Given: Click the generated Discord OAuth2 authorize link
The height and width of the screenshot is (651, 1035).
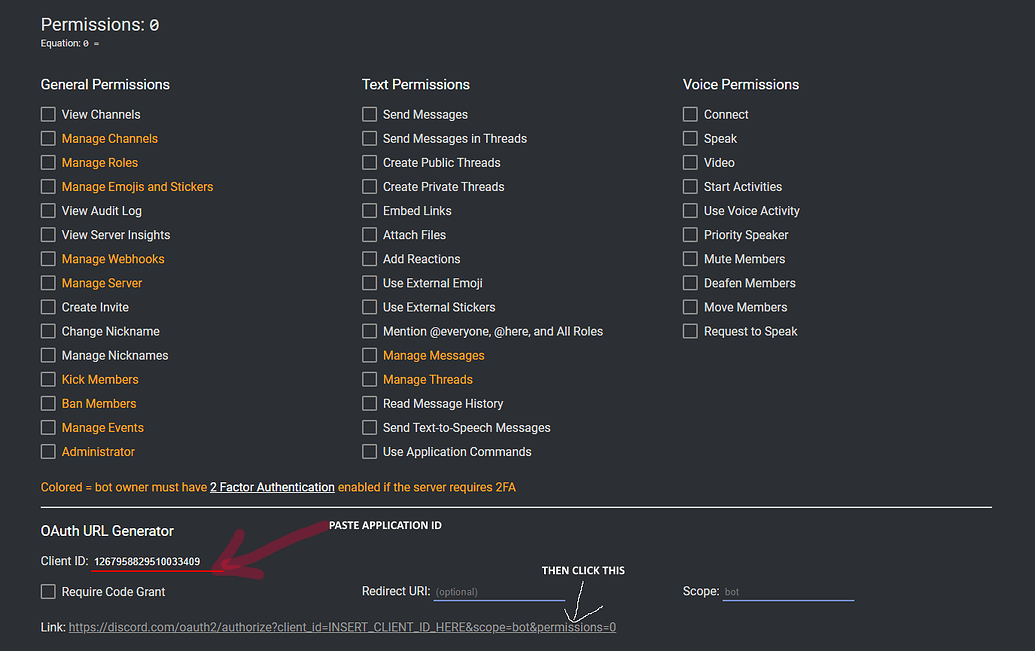Looking at the screenshot, I should point(342,628).
